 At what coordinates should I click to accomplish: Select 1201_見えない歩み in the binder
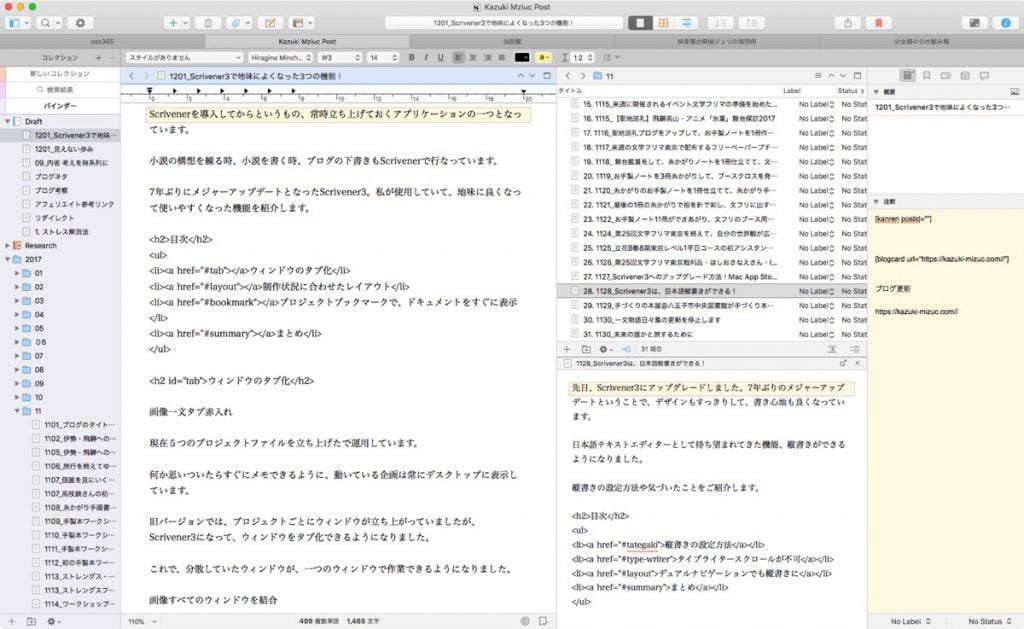click(x=64, y=149)
